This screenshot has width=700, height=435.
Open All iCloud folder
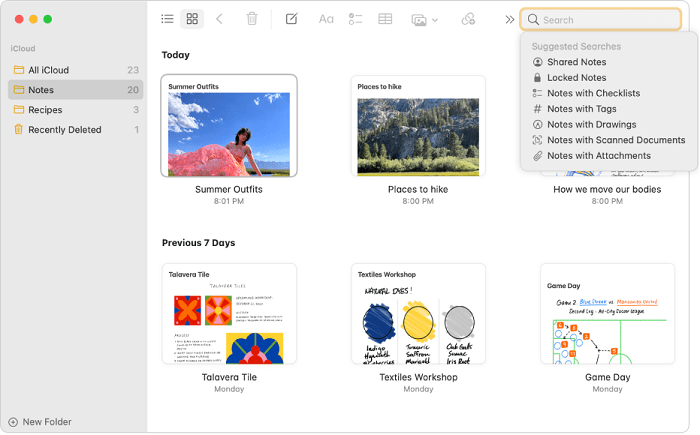point(75,70)
